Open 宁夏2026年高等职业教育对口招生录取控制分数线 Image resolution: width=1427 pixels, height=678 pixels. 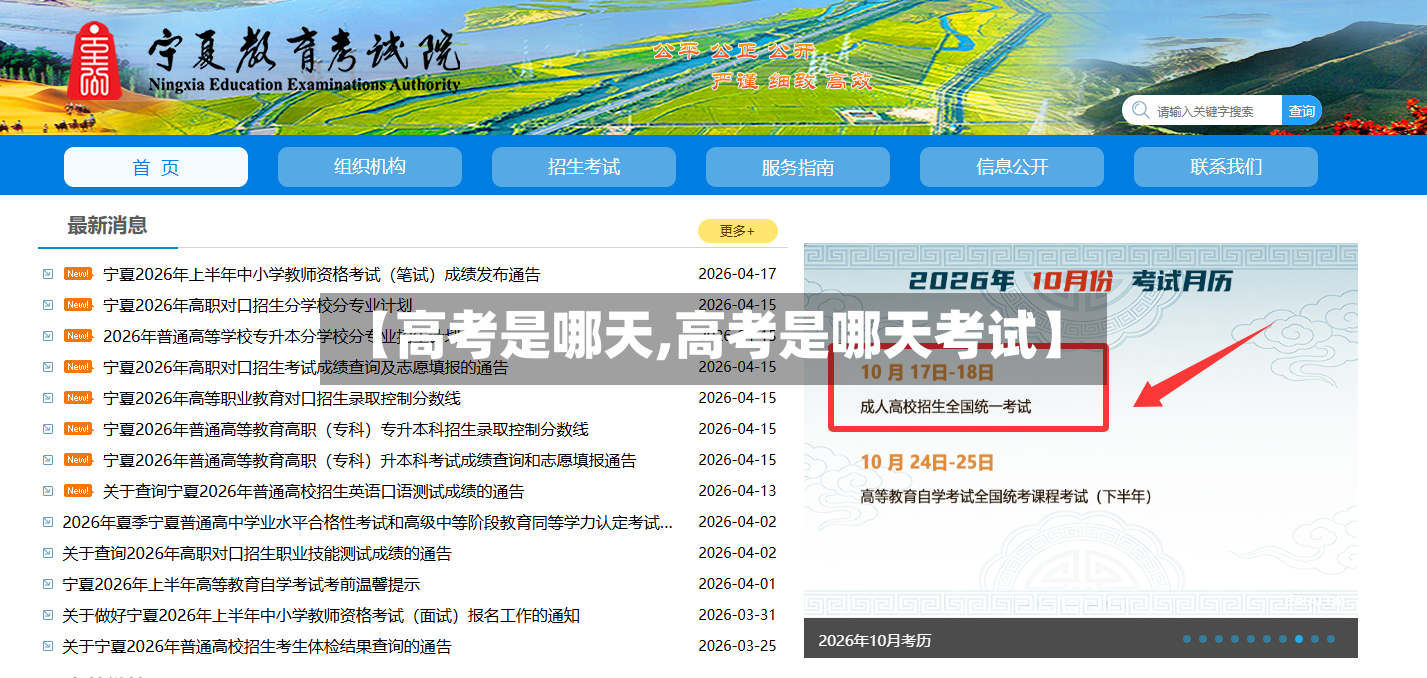[x=282, y=398]
